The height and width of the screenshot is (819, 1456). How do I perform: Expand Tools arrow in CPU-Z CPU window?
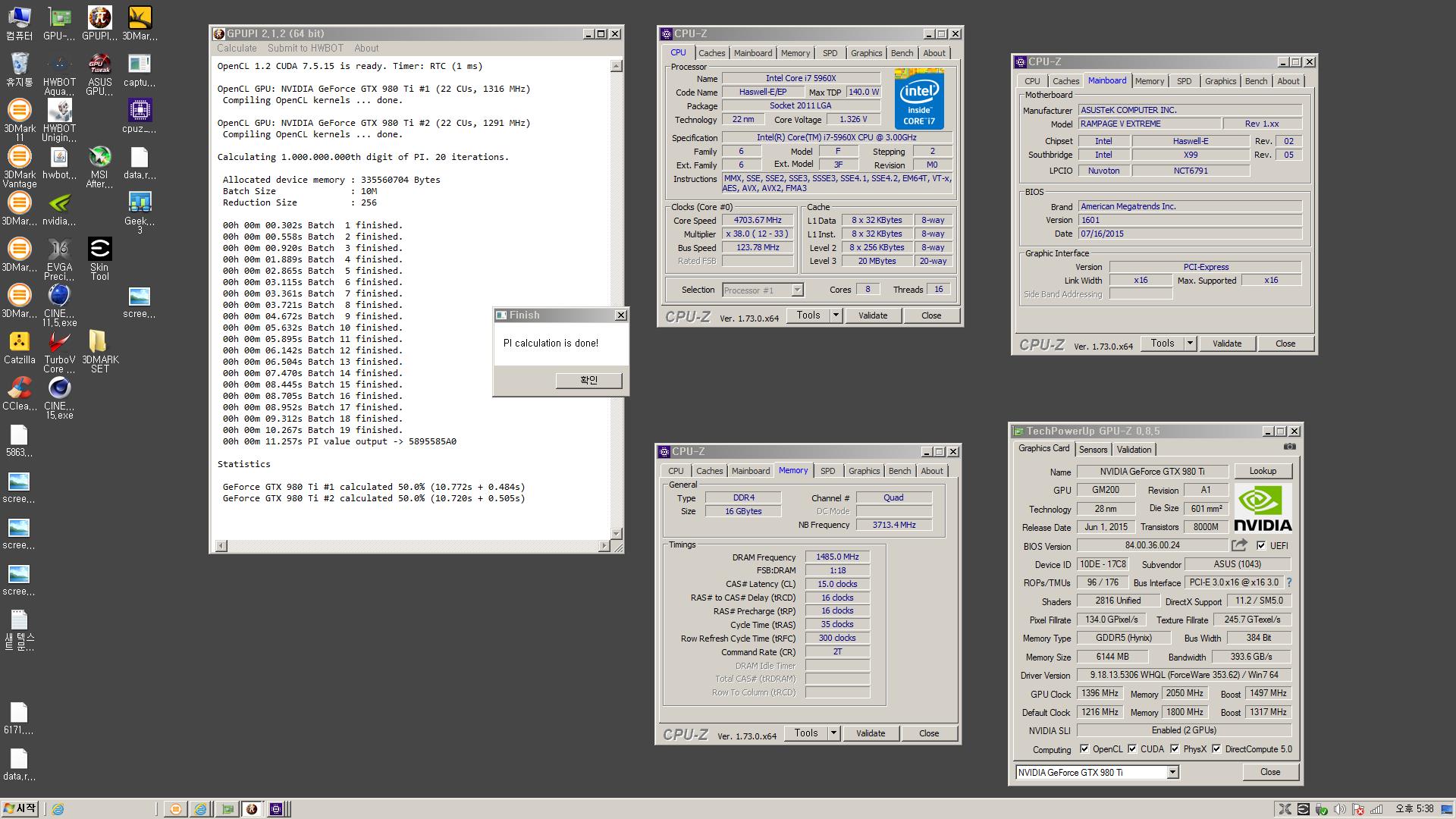836,315
